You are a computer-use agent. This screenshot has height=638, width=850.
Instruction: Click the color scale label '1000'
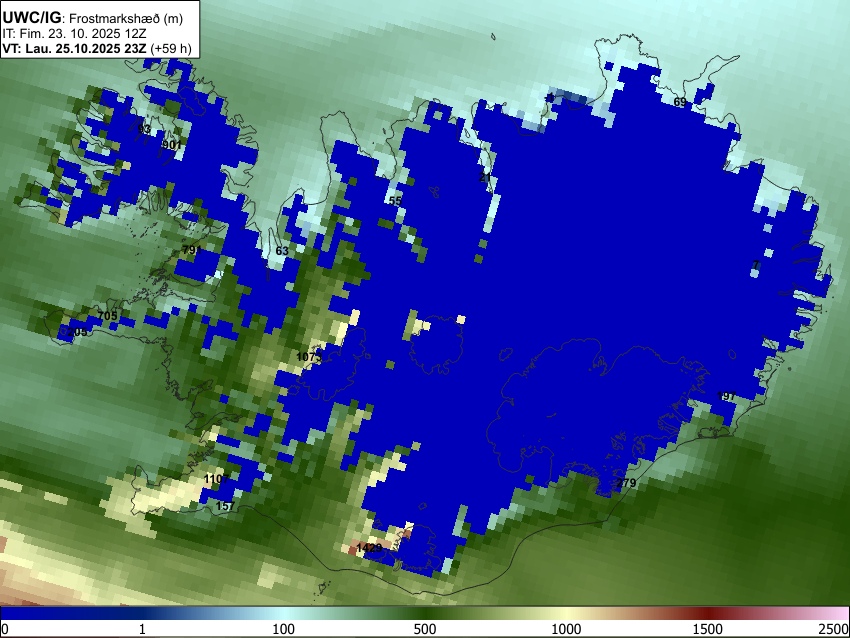tap(566, 629)
